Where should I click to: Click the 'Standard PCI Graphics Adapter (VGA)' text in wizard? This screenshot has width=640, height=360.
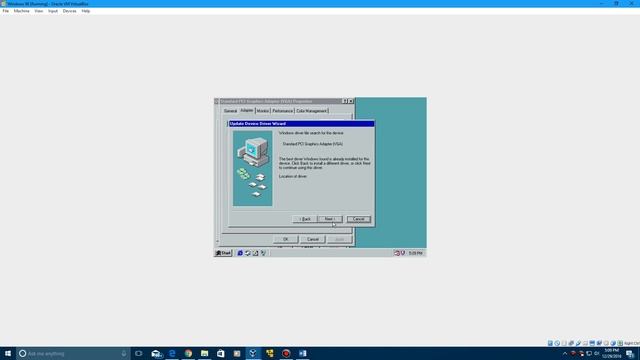(313, 144)
